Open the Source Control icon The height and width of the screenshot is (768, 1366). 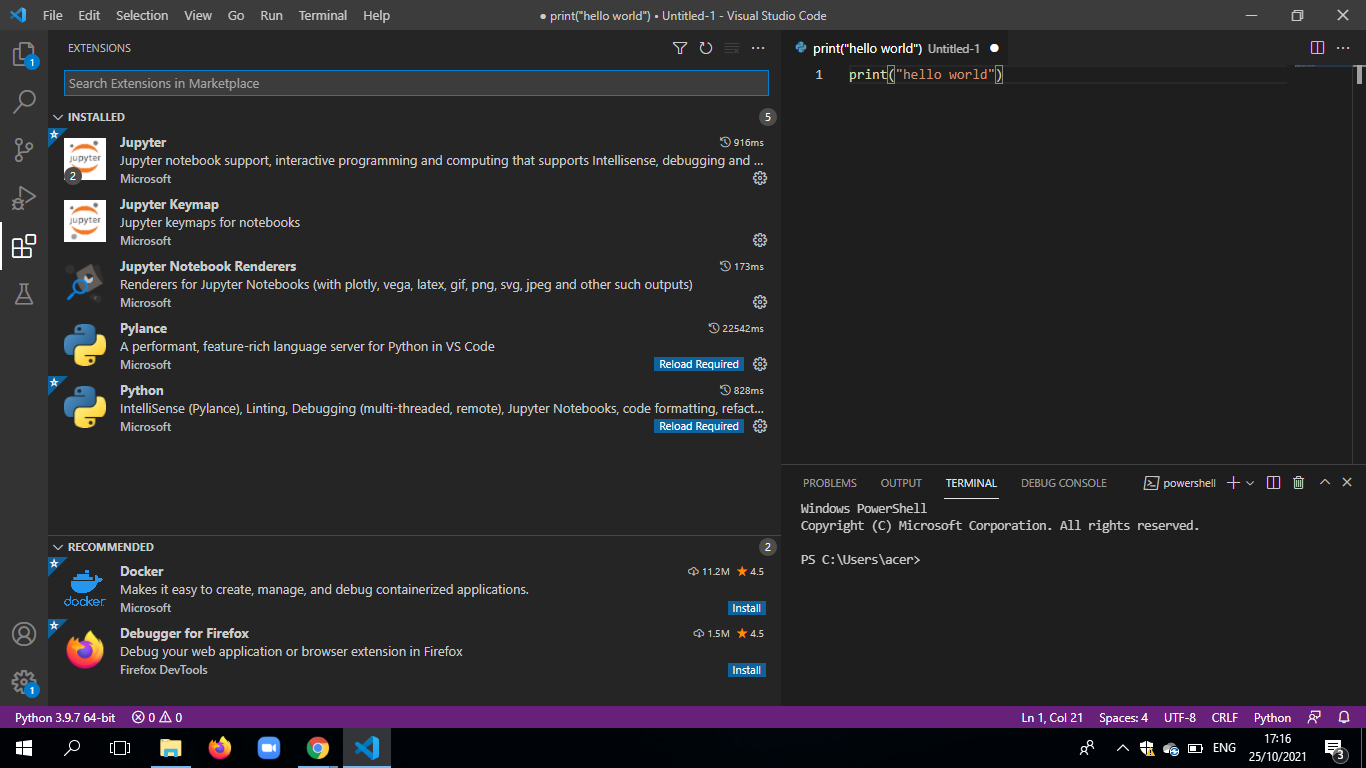tap(24, 149)
